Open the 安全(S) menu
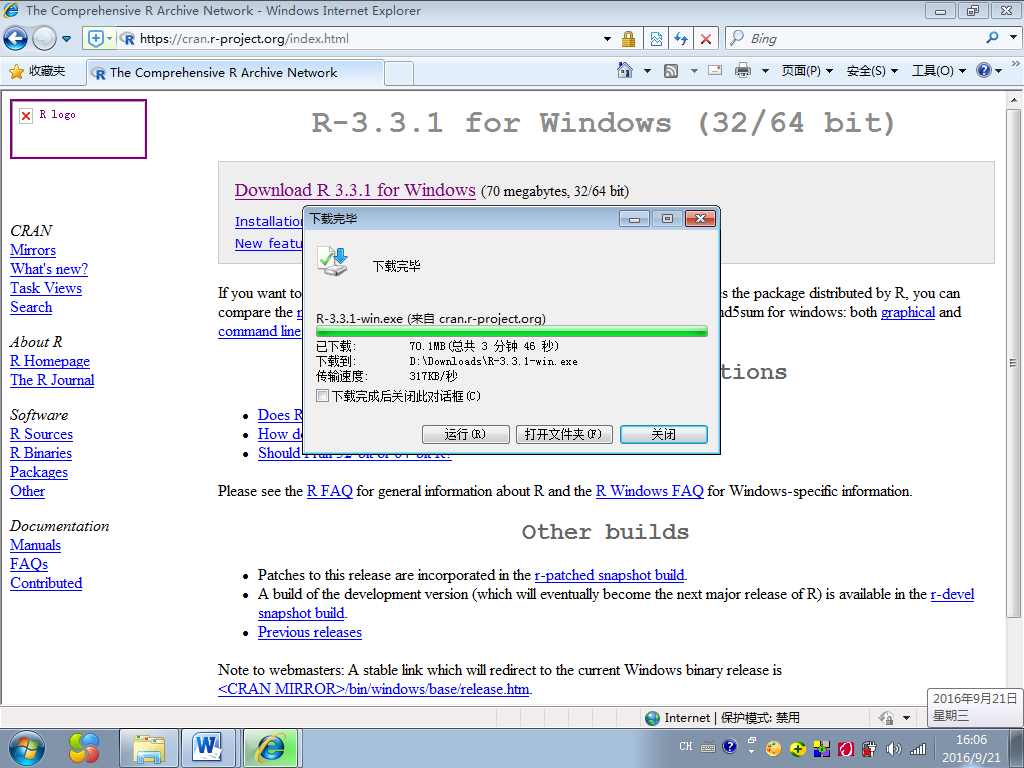This screenshot has width=1024, height=768. [x=872, y=71]
